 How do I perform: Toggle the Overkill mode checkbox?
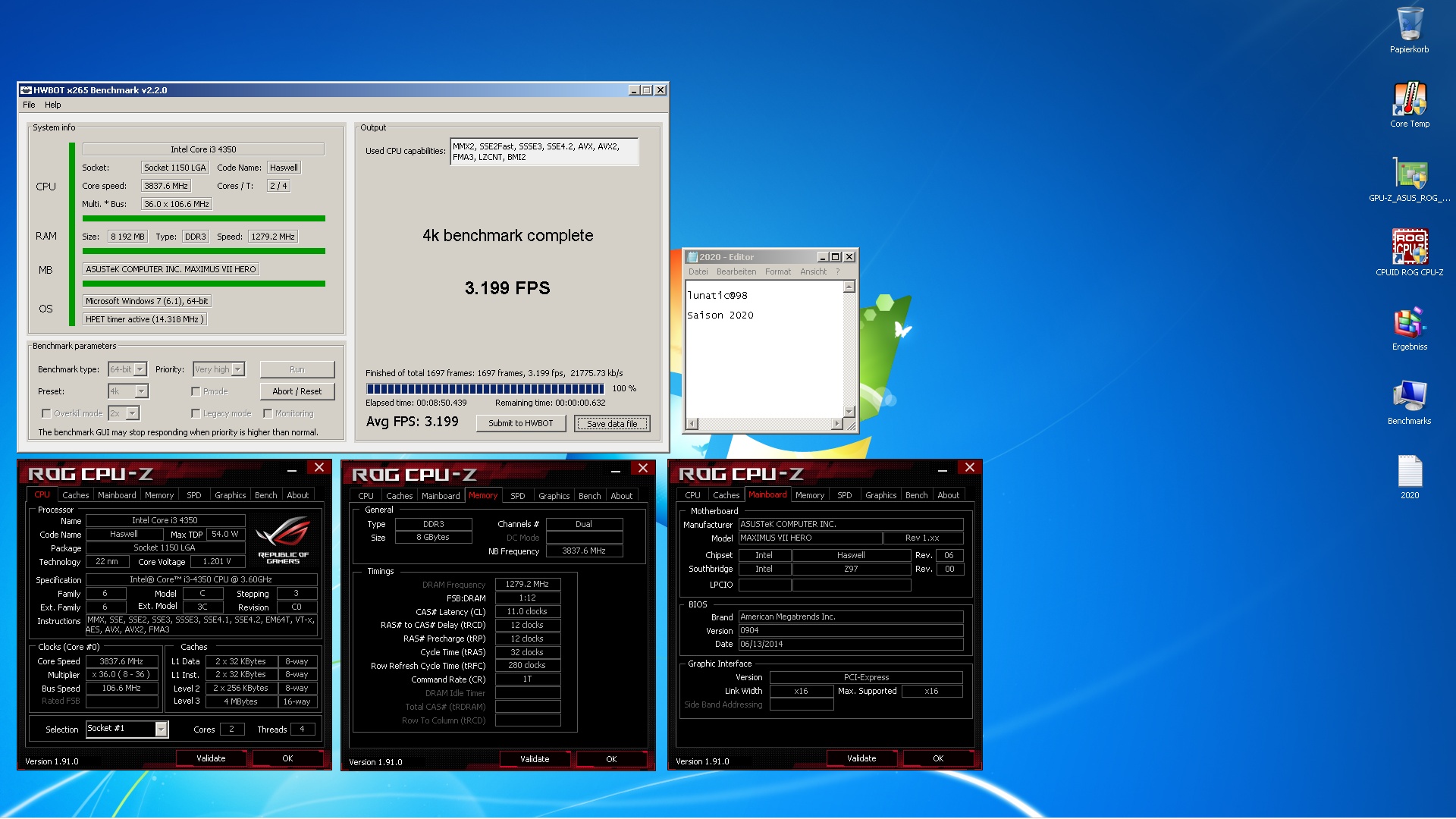point(46,413)
